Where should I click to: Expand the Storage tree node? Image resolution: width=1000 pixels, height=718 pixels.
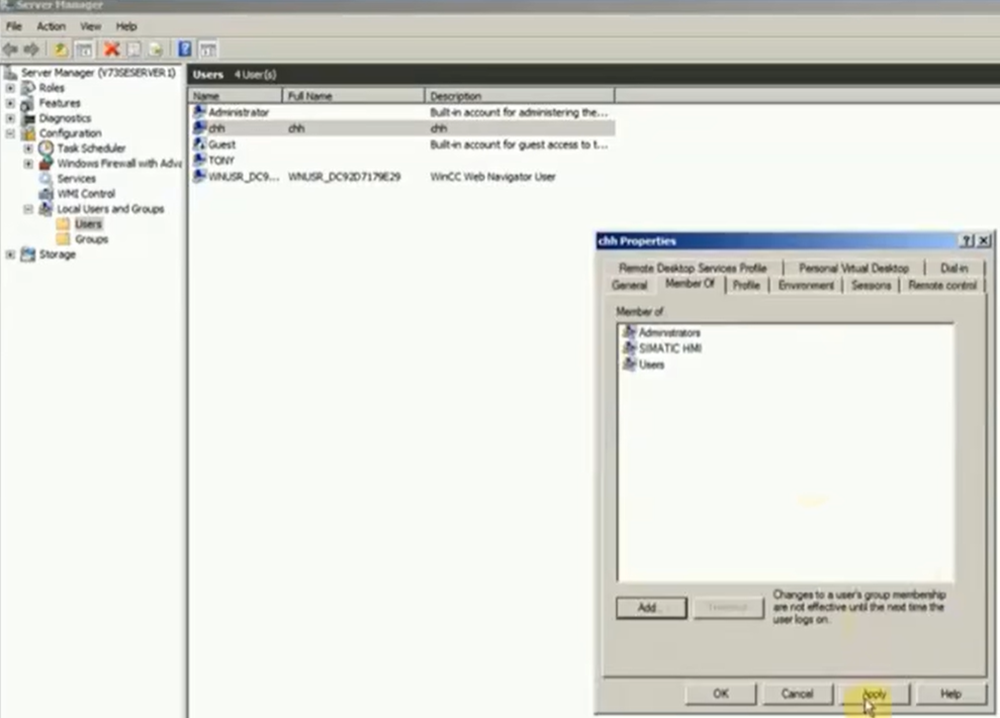(x=10, y=255)
